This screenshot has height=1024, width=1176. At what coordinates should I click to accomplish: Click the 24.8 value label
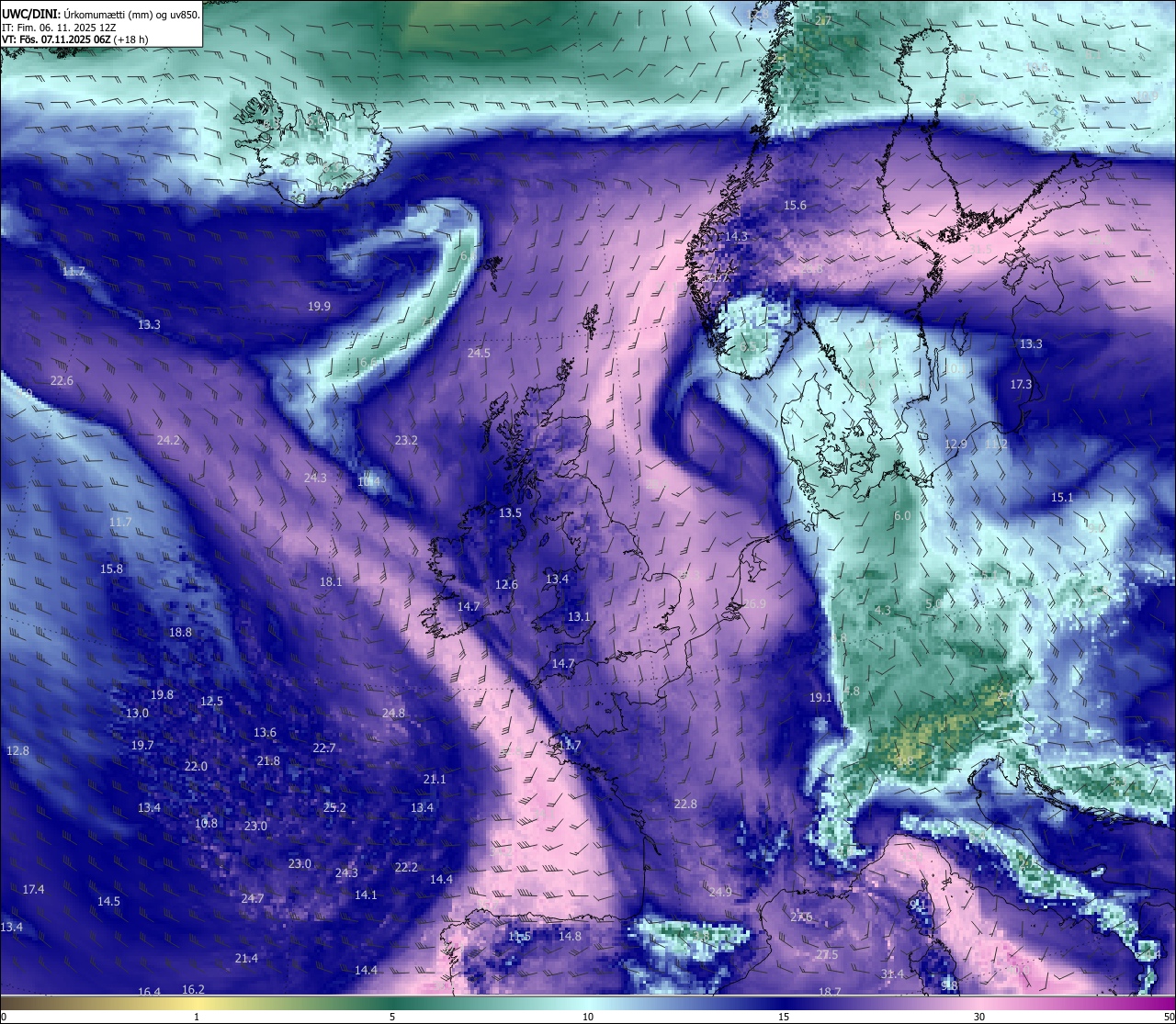(393, 714)
